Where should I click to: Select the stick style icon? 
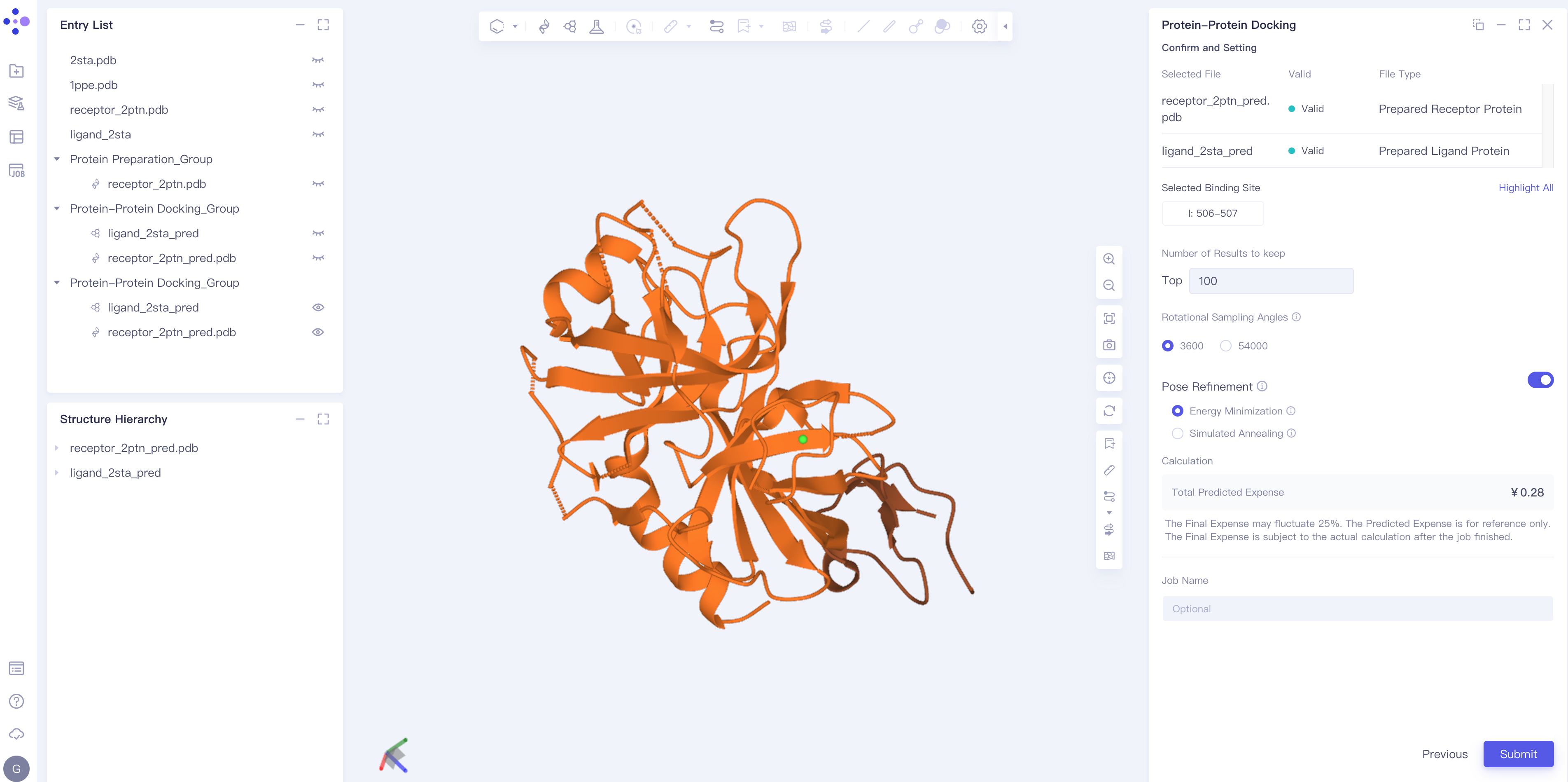(889, 26)
